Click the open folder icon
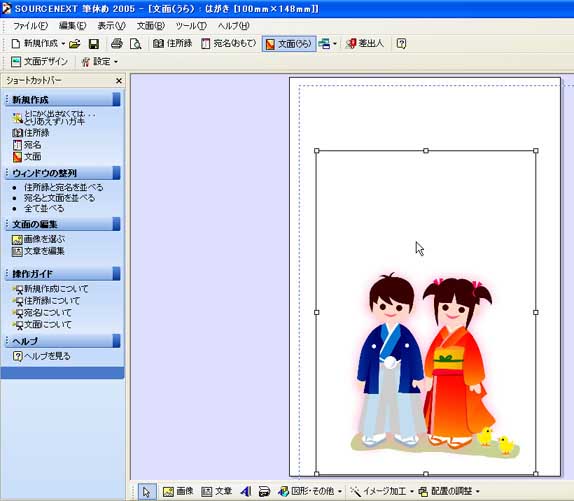The image size is (574, 501). click(75, 44)
